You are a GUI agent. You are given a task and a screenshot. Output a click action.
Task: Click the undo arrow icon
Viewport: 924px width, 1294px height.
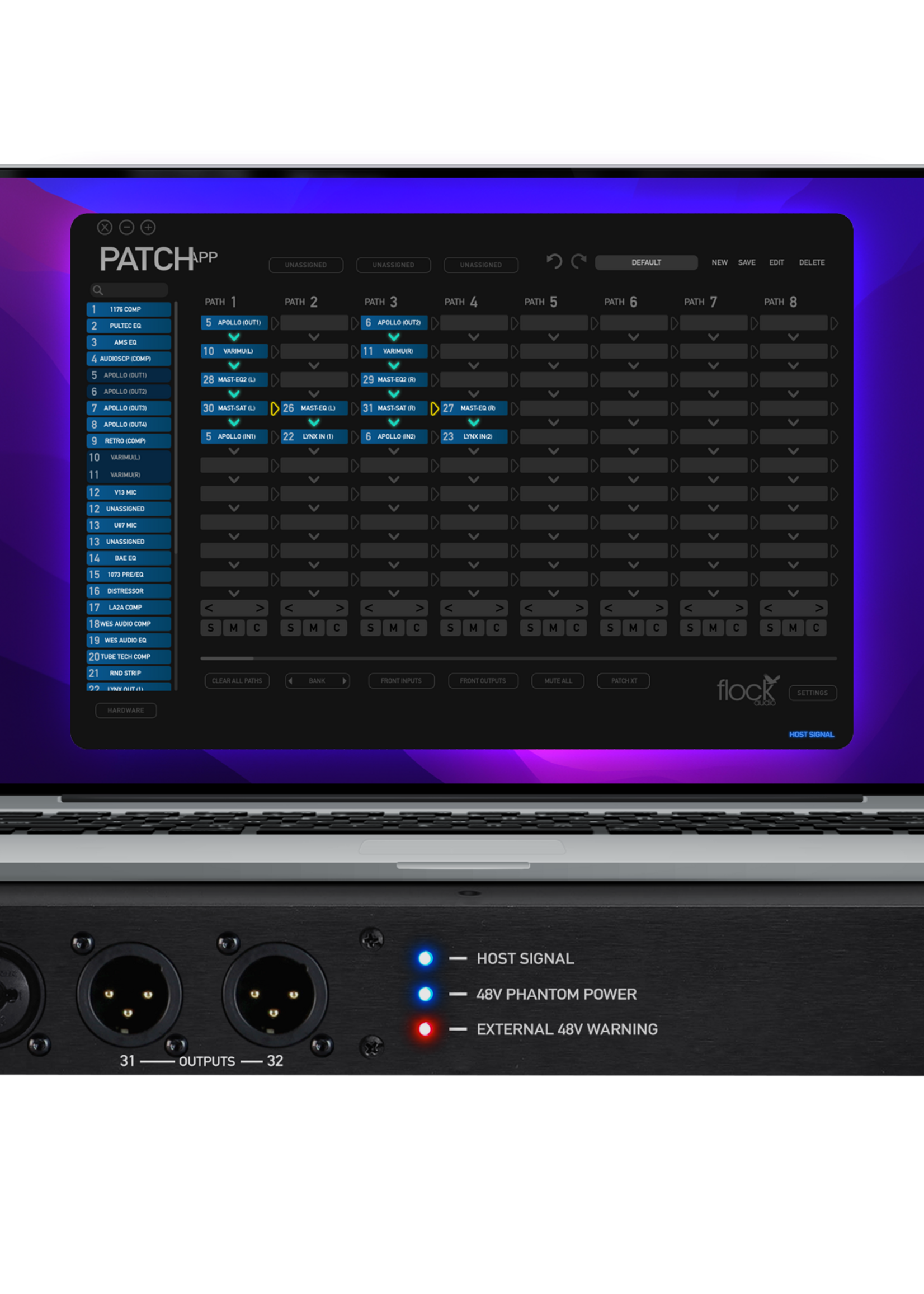pyautogui.click(x=554, y=261)
